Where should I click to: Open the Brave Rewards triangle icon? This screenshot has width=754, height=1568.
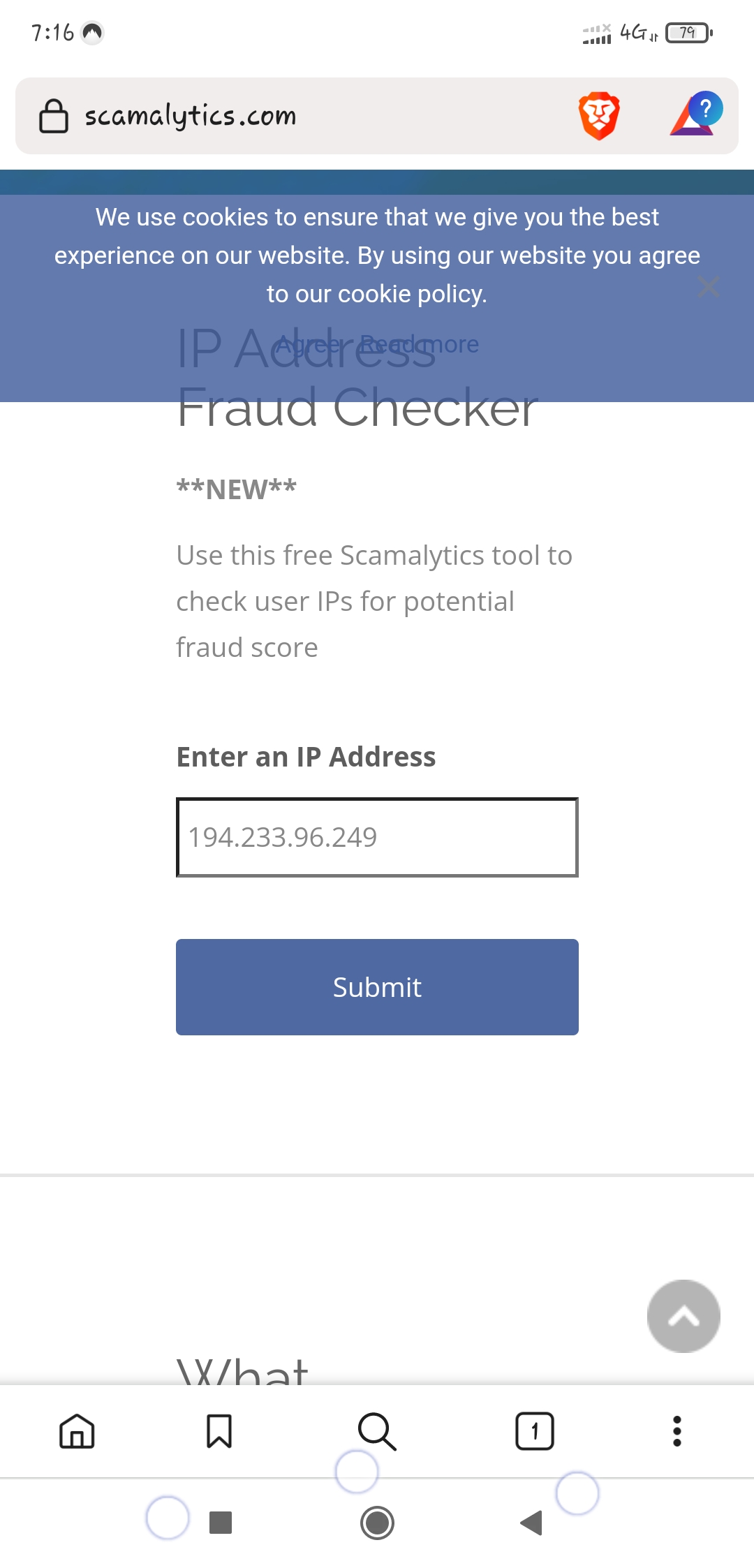(695, 114)
